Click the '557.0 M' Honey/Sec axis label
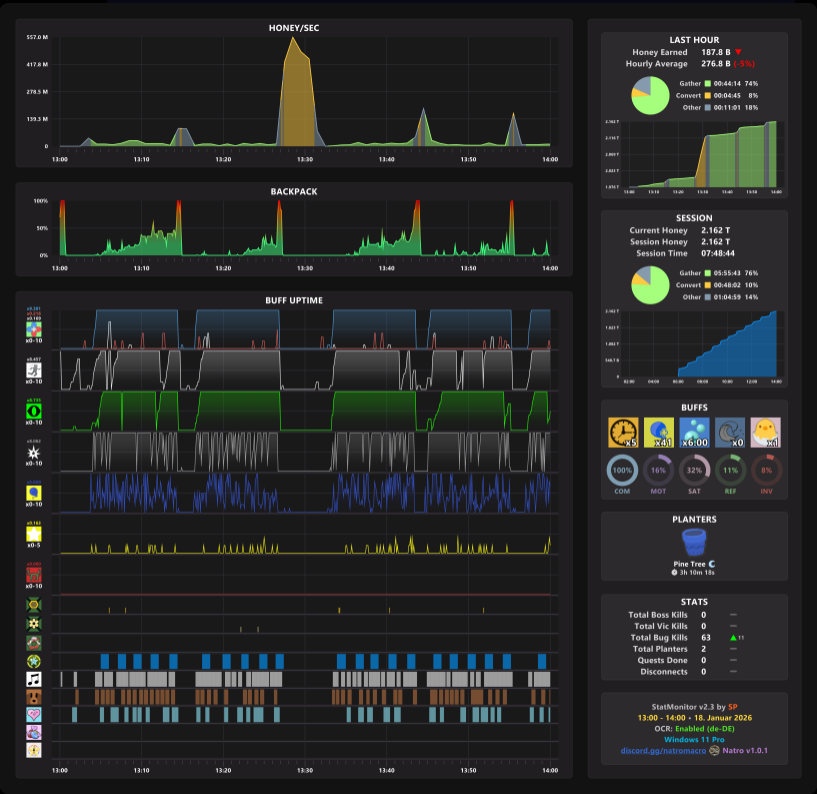 [37, 38]
